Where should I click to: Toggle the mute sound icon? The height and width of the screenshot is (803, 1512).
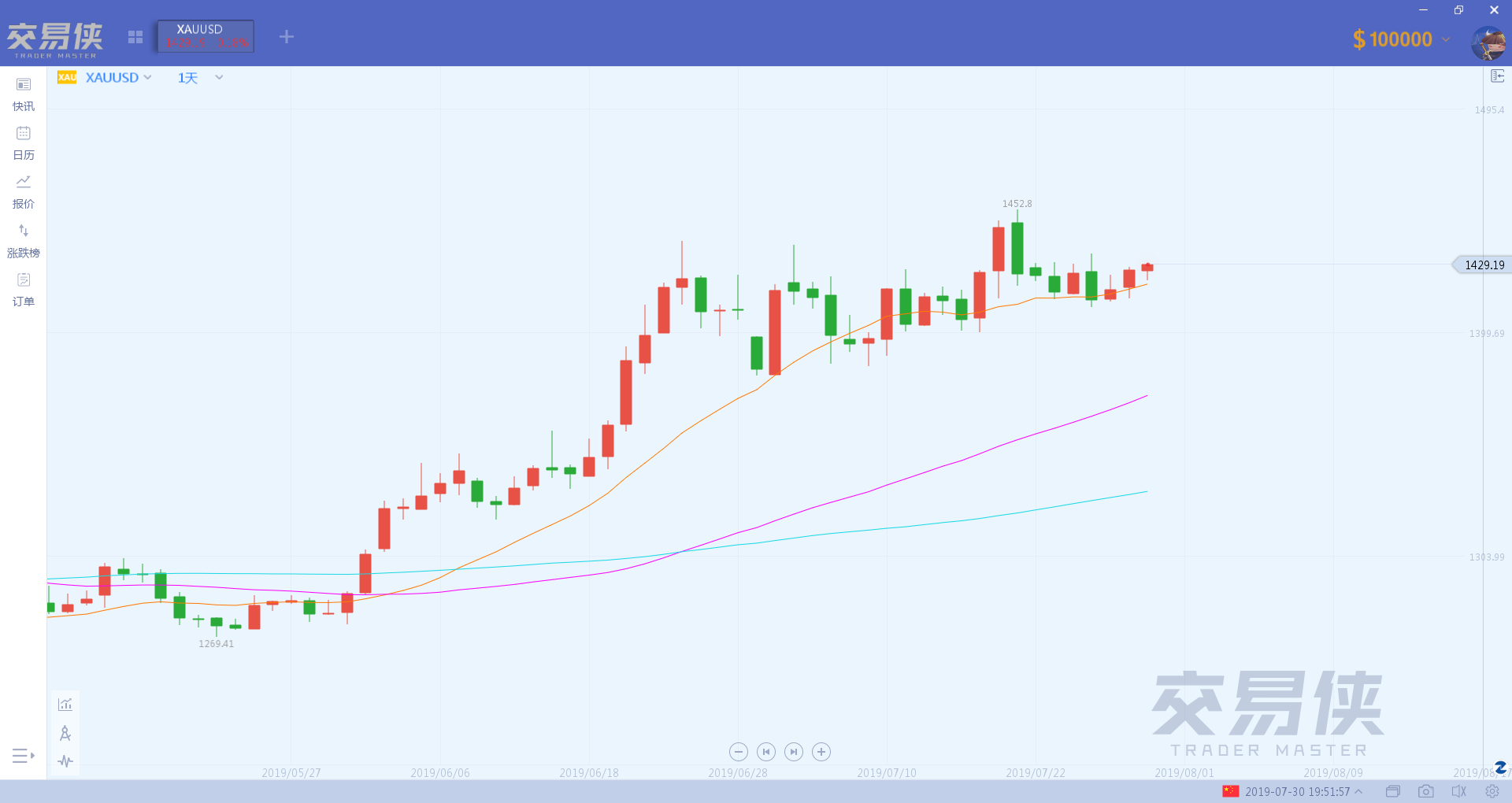tap(1458, 791)
